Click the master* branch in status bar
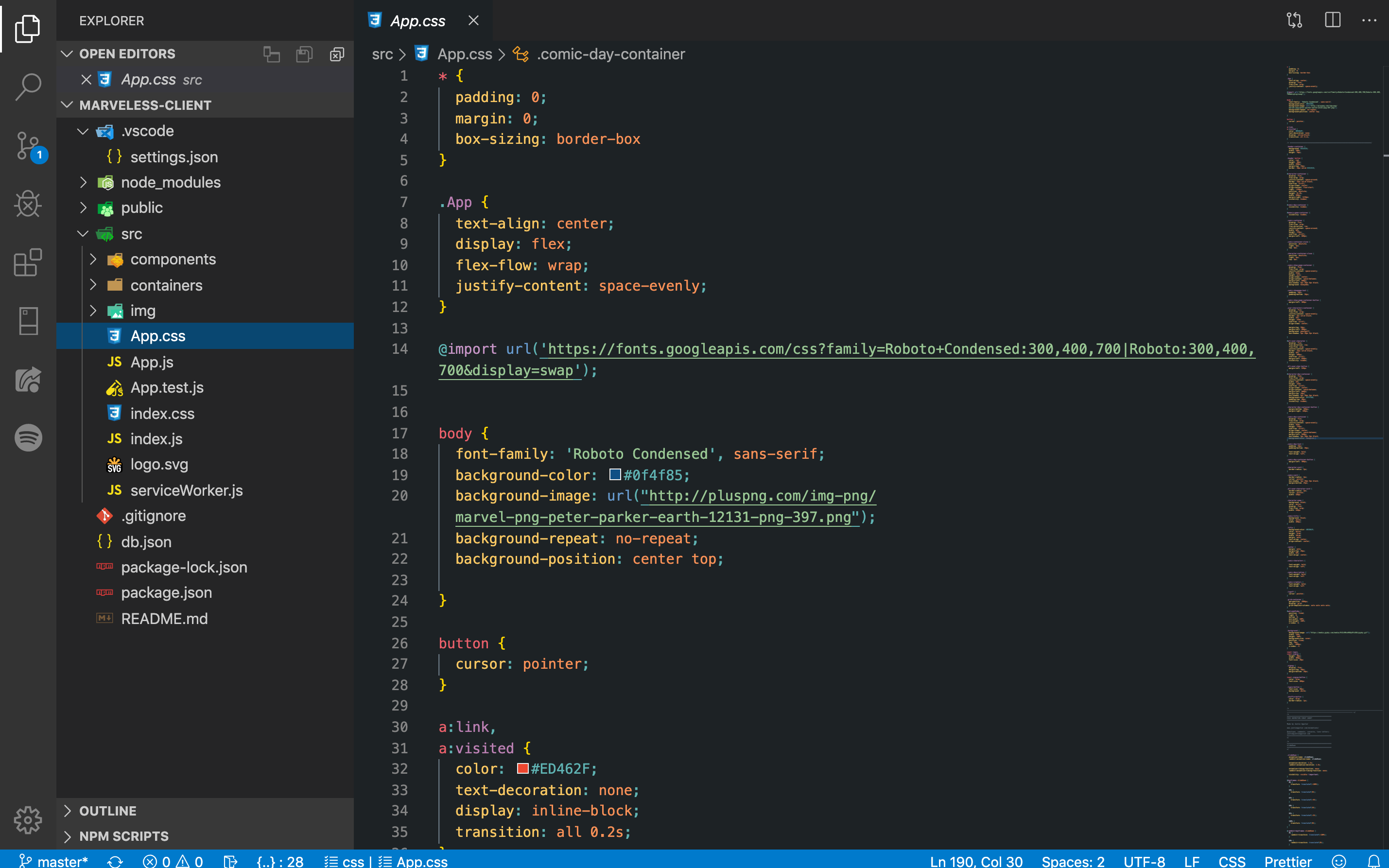This screenshot has height=868, width=1389. click(53, 861)
